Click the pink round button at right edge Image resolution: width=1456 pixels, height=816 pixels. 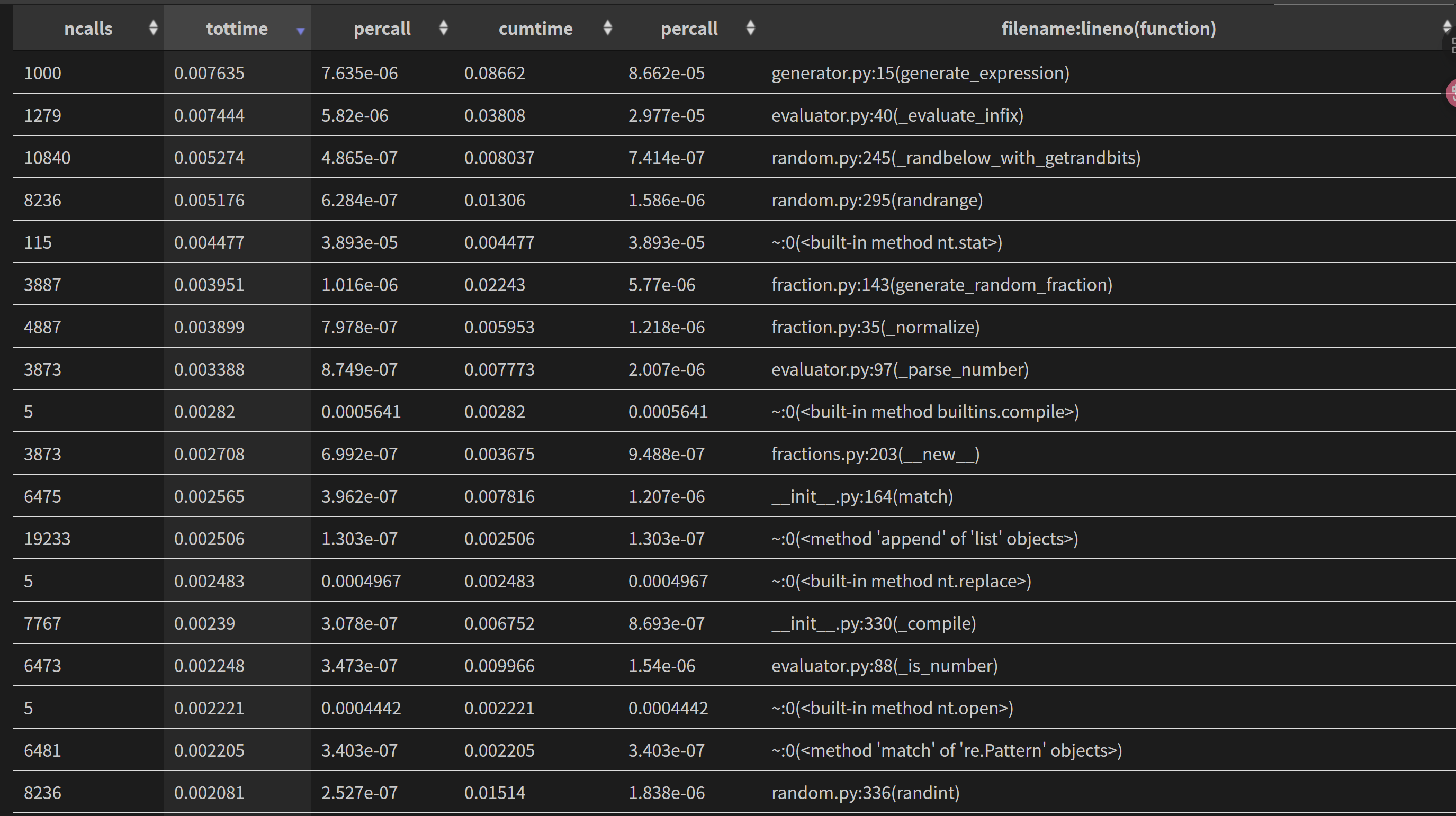pos(1451,93)
